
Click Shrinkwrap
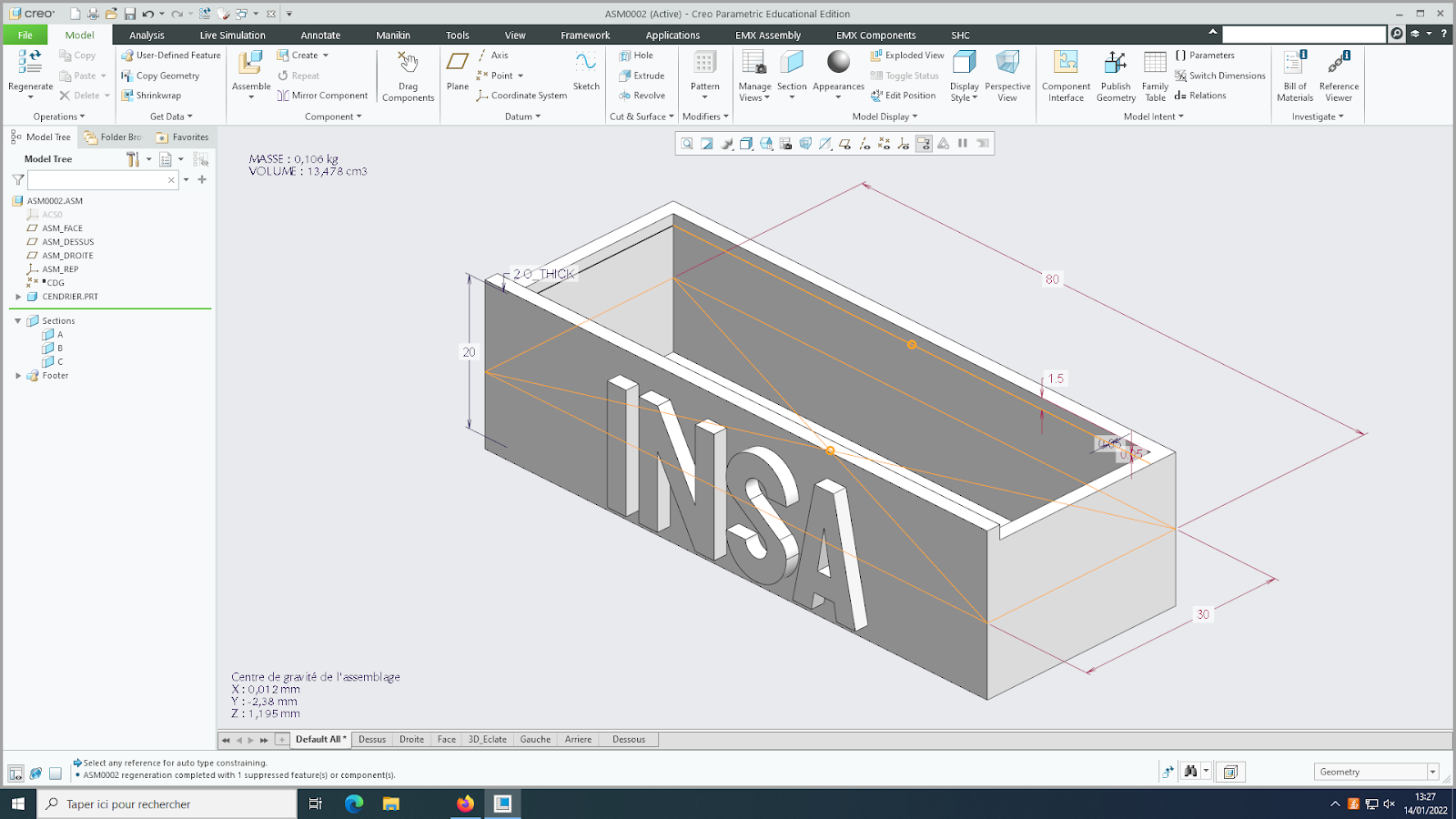pos(152,96)
